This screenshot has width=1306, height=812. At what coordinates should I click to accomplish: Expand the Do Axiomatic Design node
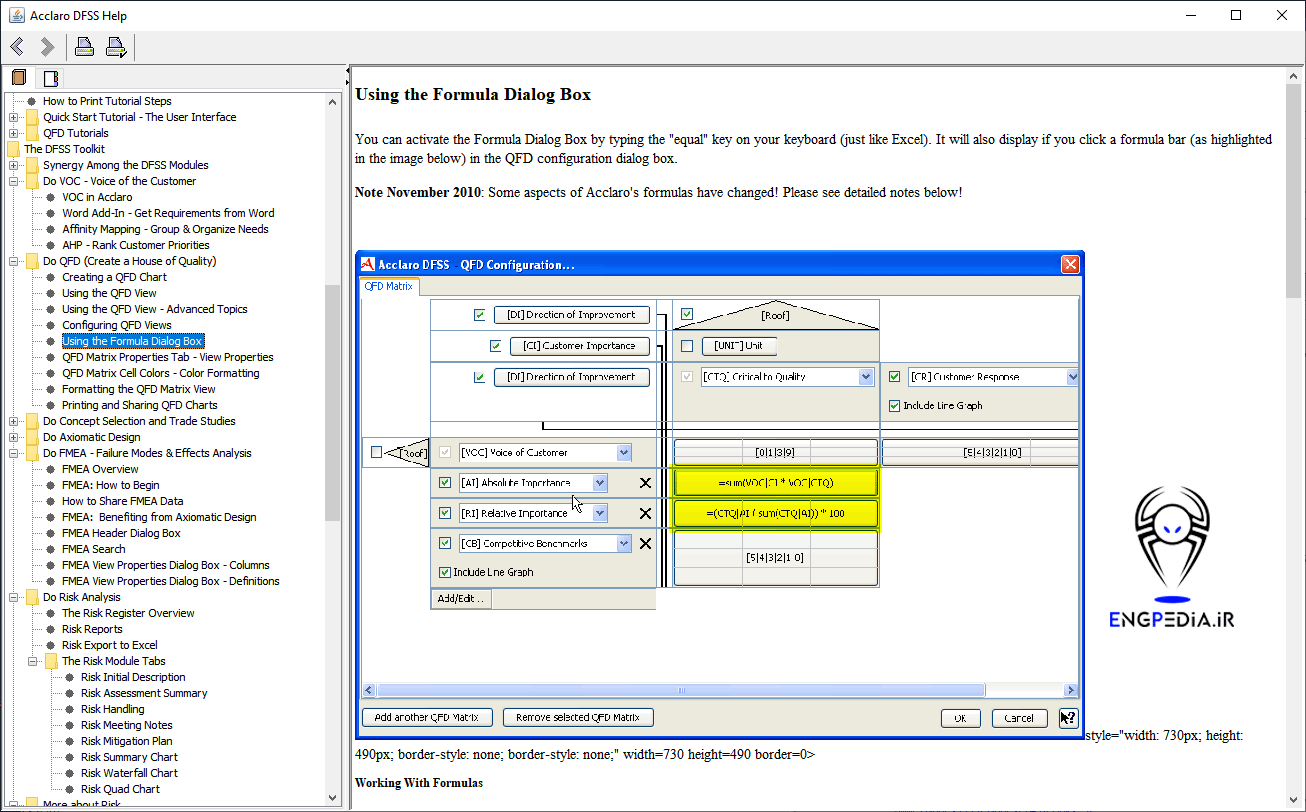tap(13, 437)
